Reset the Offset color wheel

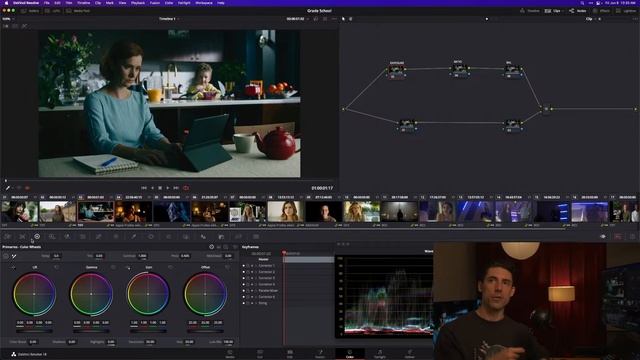click(227, 267)
